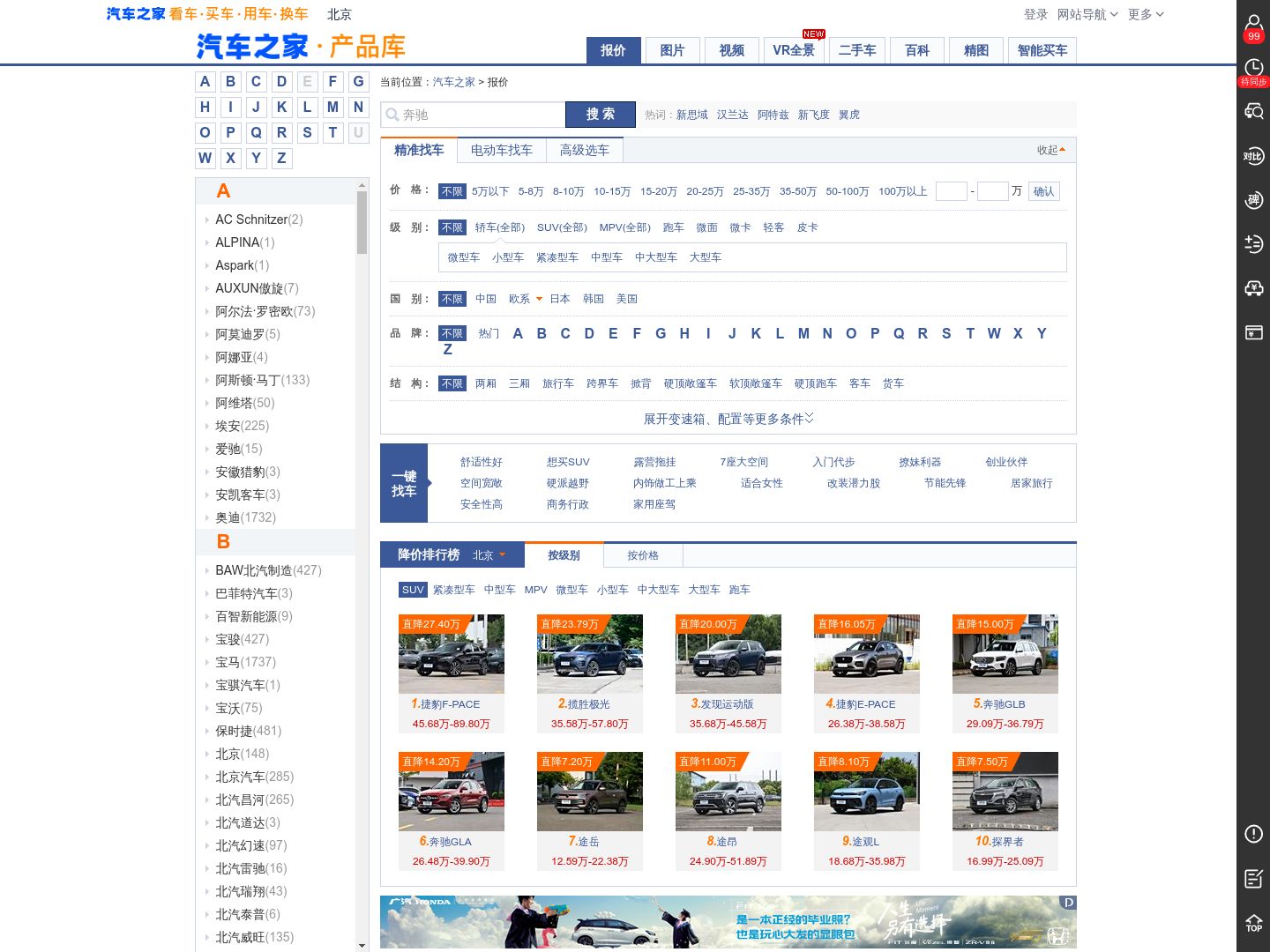
Task: Click the 搜索 search button
Action: [601, 115]
